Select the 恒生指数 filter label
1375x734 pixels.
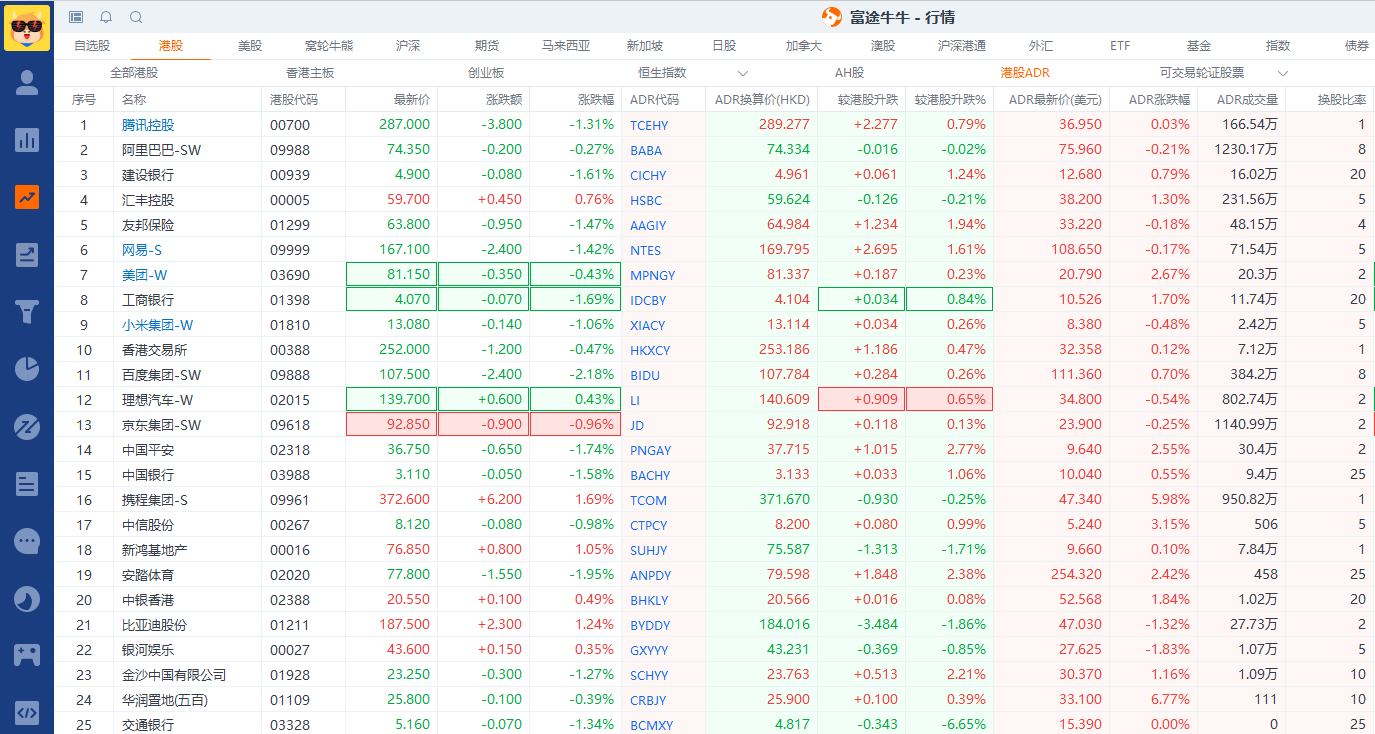click(x=662, y=73)
